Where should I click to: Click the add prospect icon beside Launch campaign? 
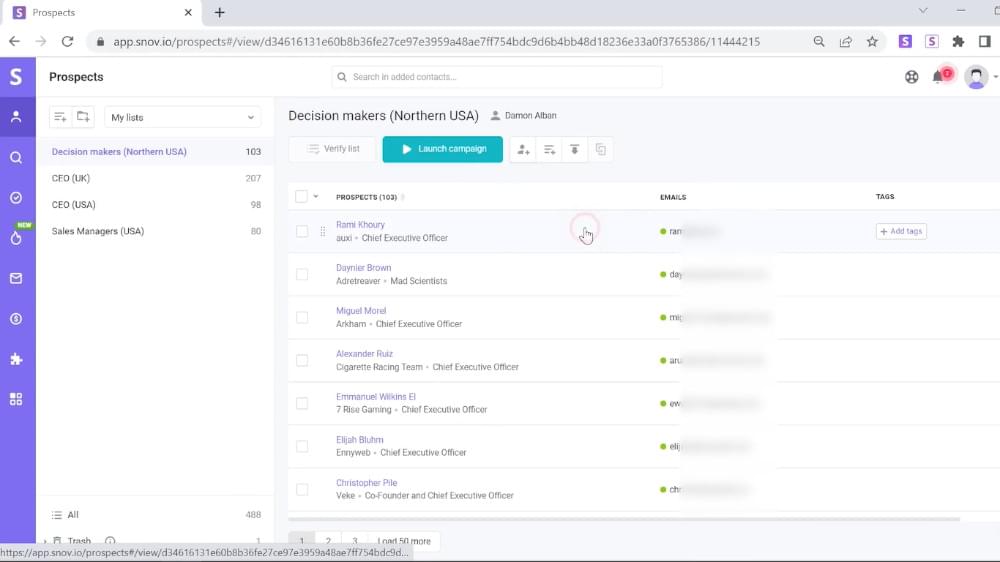523,150
